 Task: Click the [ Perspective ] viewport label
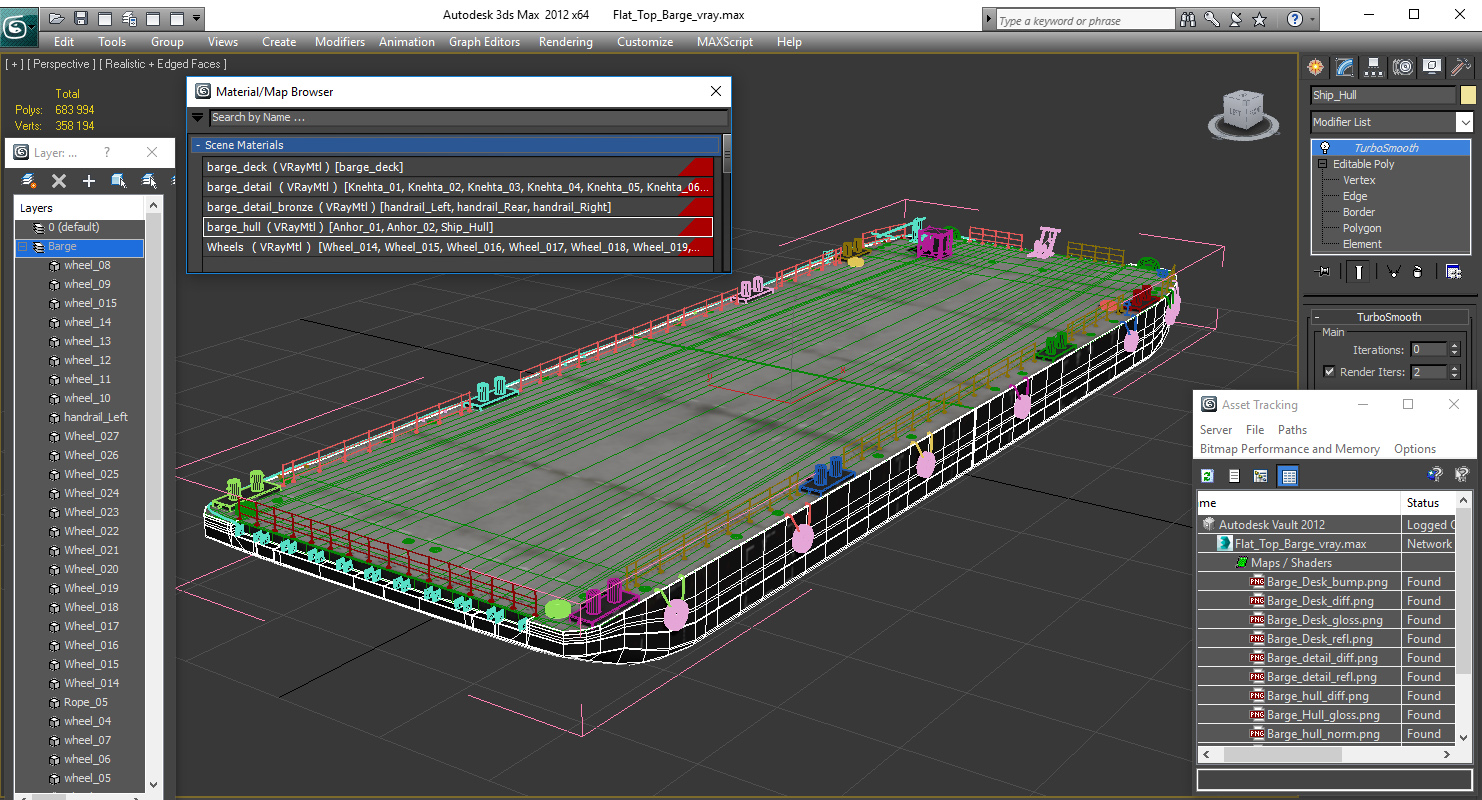[x=61, y=64]
